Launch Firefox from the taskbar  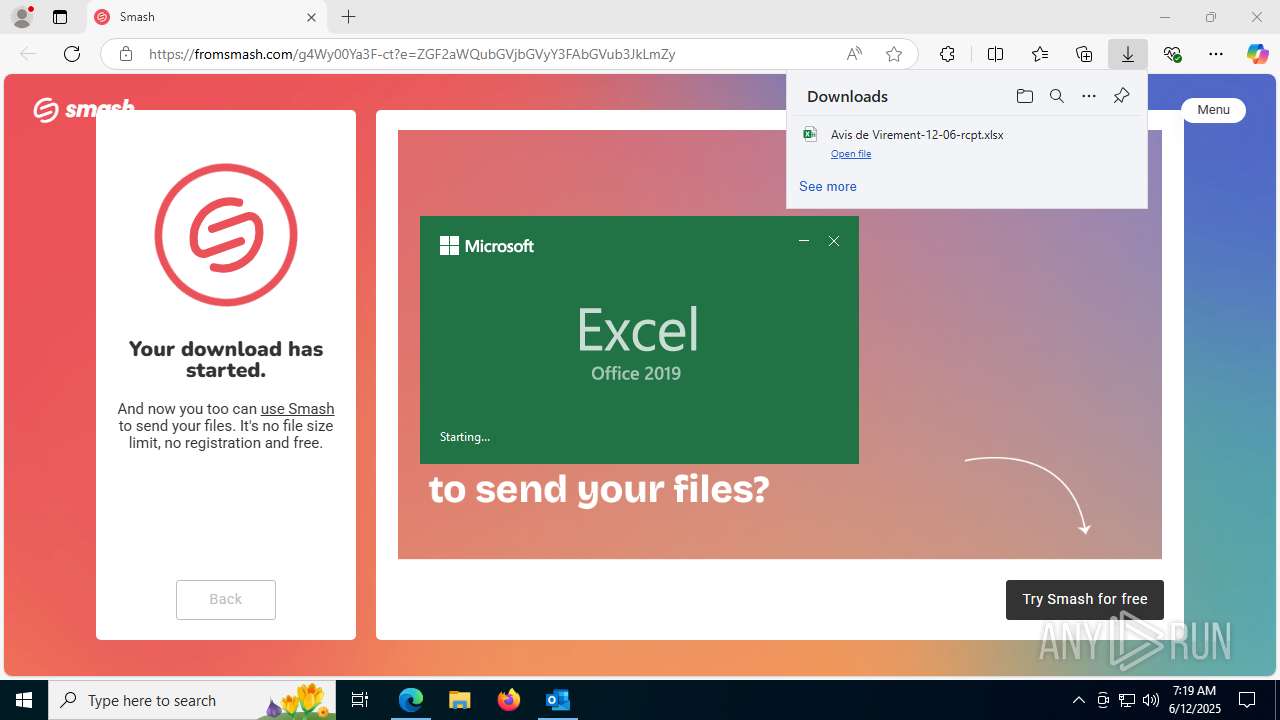[x=509, y=700]
